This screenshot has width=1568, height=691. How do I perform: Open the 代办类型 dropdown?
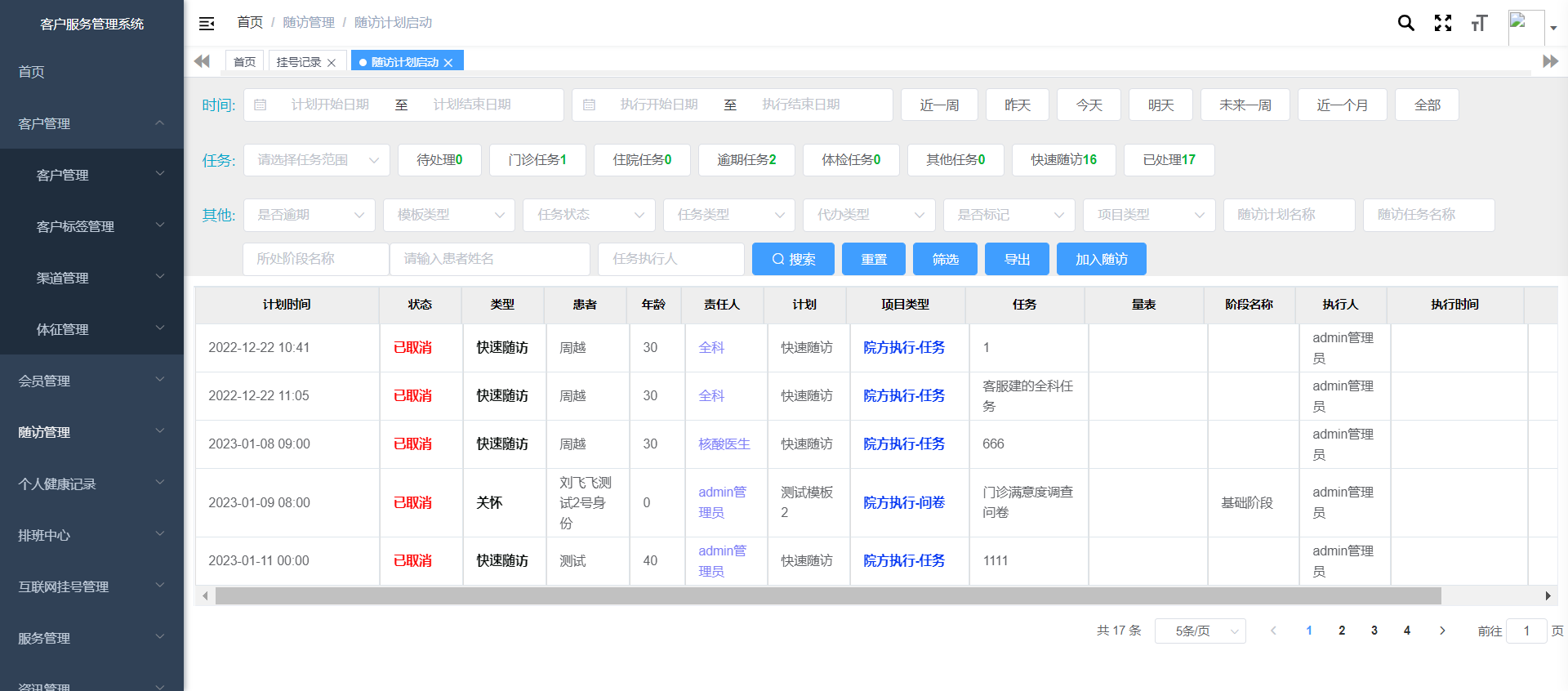point(869,215)
